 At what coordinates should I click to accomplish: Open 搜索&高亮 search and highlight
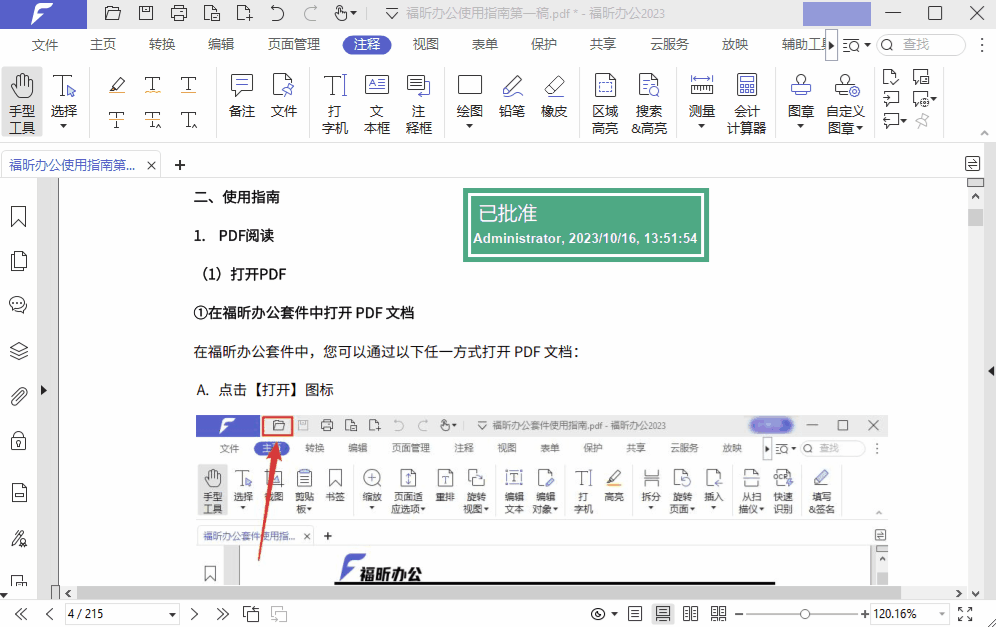[x=649, y=100]
